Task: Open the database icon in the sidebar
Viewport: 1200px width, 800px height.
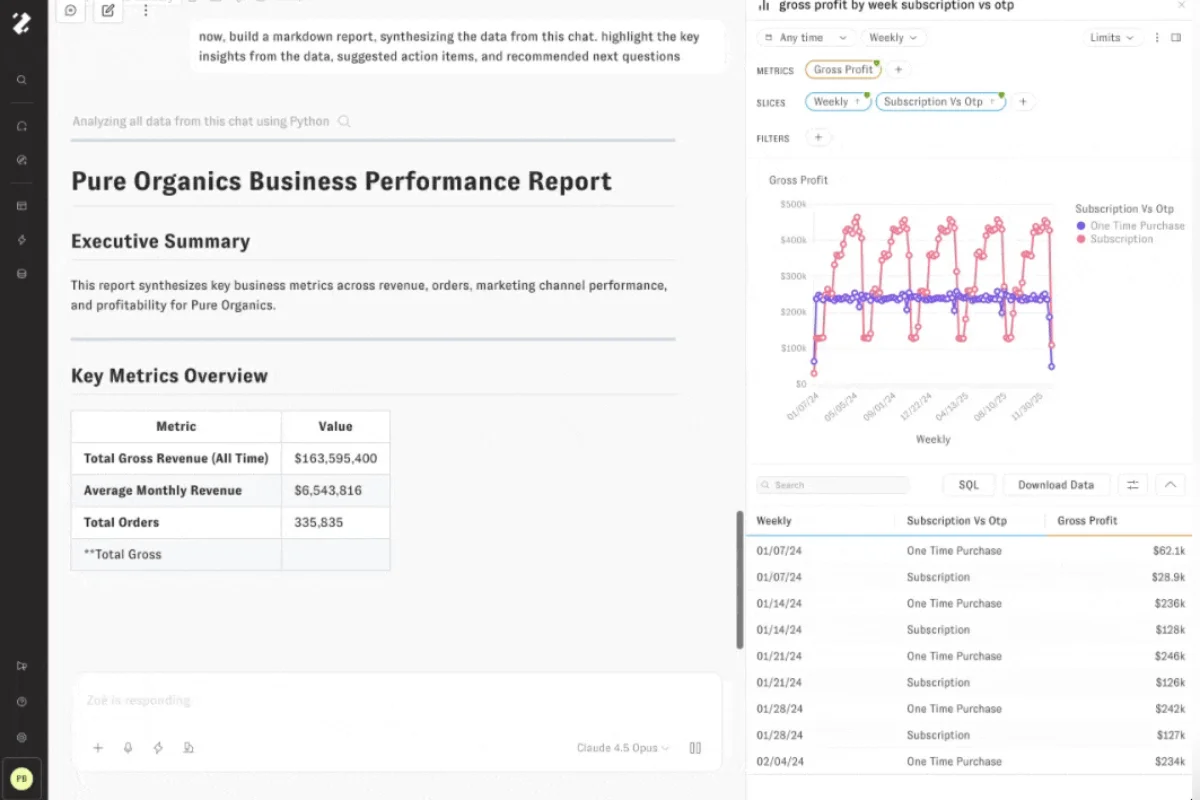Action: tap(22, 273)
